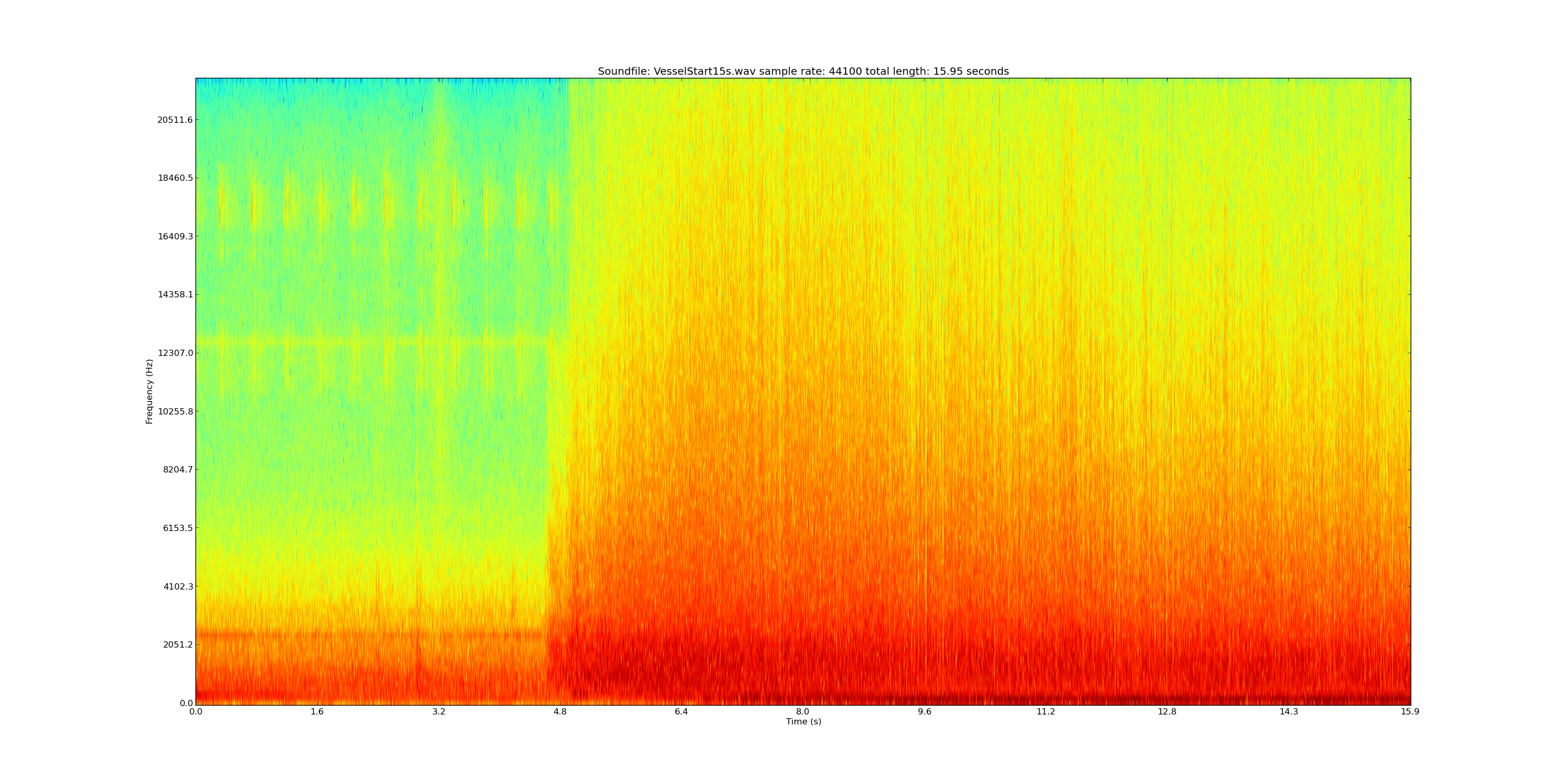This screenshot has height=784, width=1568.
Task: Click the spectrogram title text
Action: tap(803, 71)
